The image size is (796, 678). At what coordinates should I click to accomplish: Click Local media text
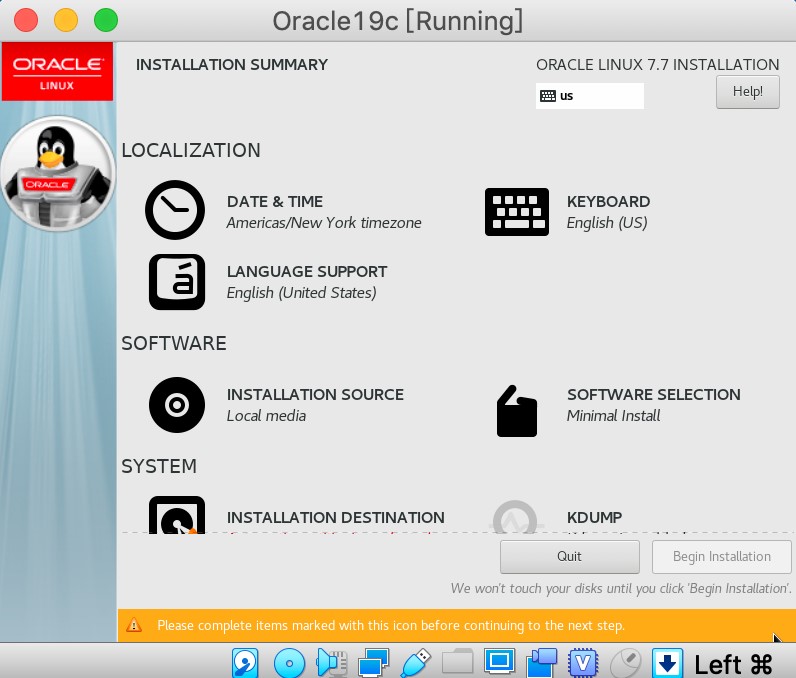point(267,416)
